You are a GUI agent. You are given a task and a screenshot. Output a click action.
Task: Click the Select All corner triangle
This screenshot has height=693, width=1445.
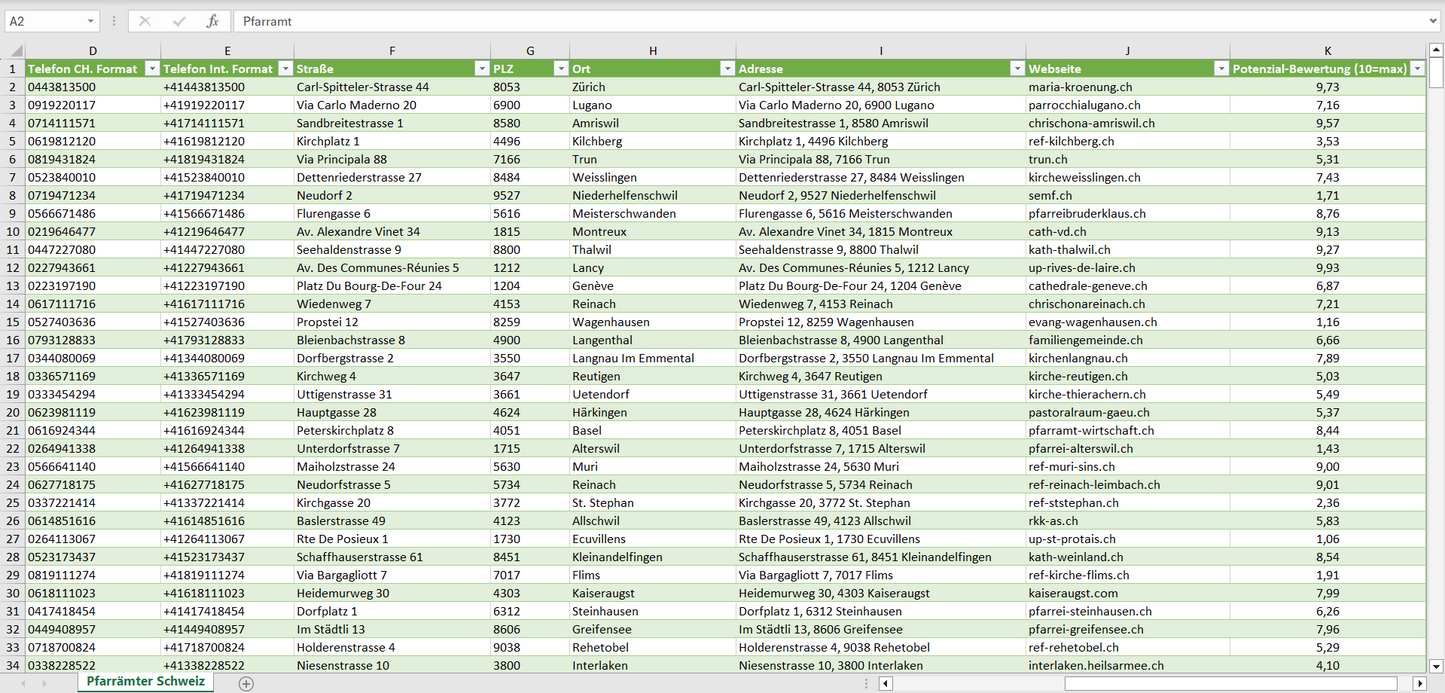(14, 51)
